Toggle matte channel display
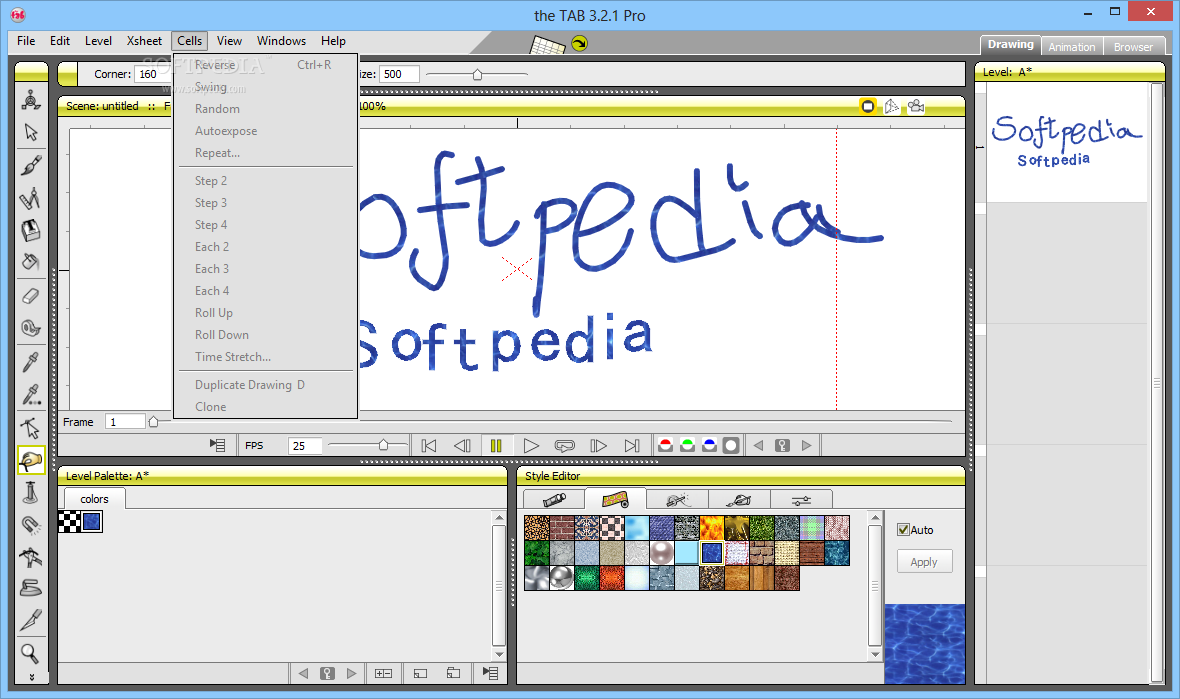 [x=731, y=445]
